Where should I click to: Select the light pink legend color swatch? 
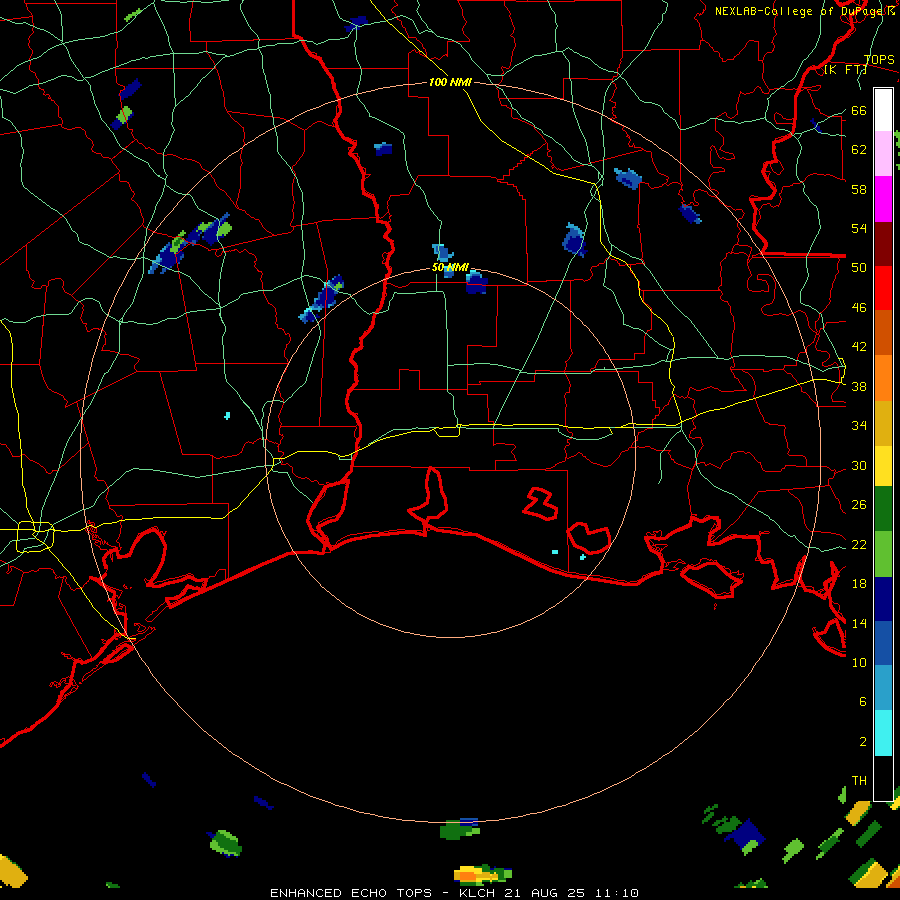(883, 153)
